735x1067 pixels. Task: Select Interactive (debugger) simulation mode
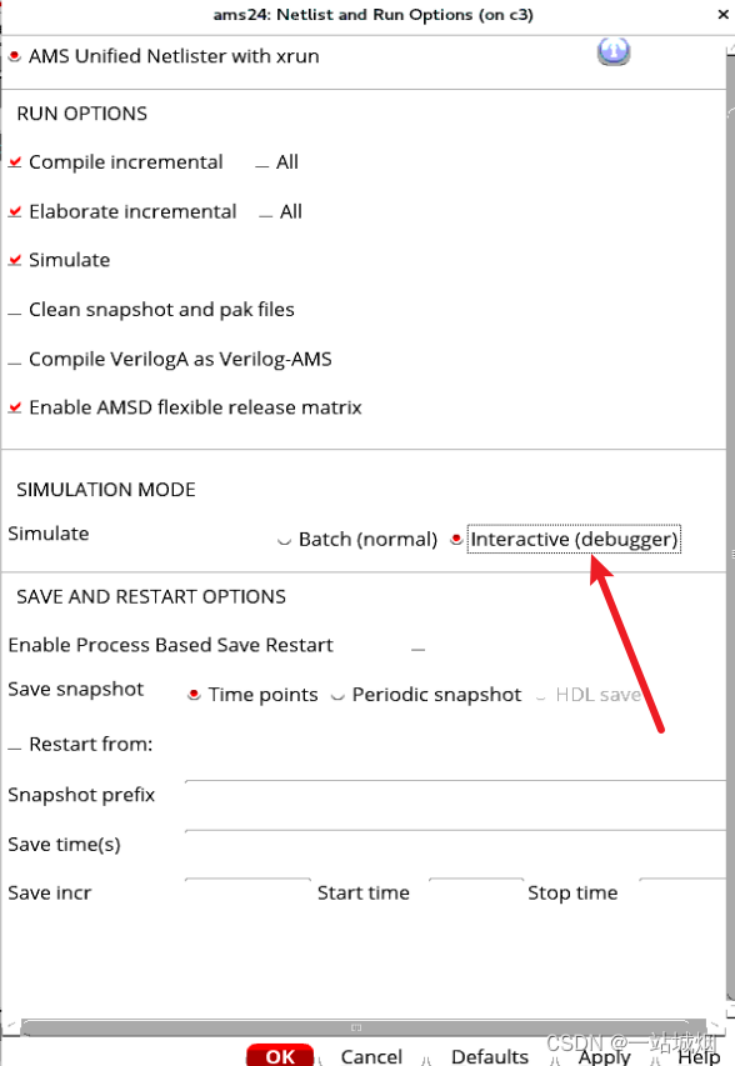457,539
